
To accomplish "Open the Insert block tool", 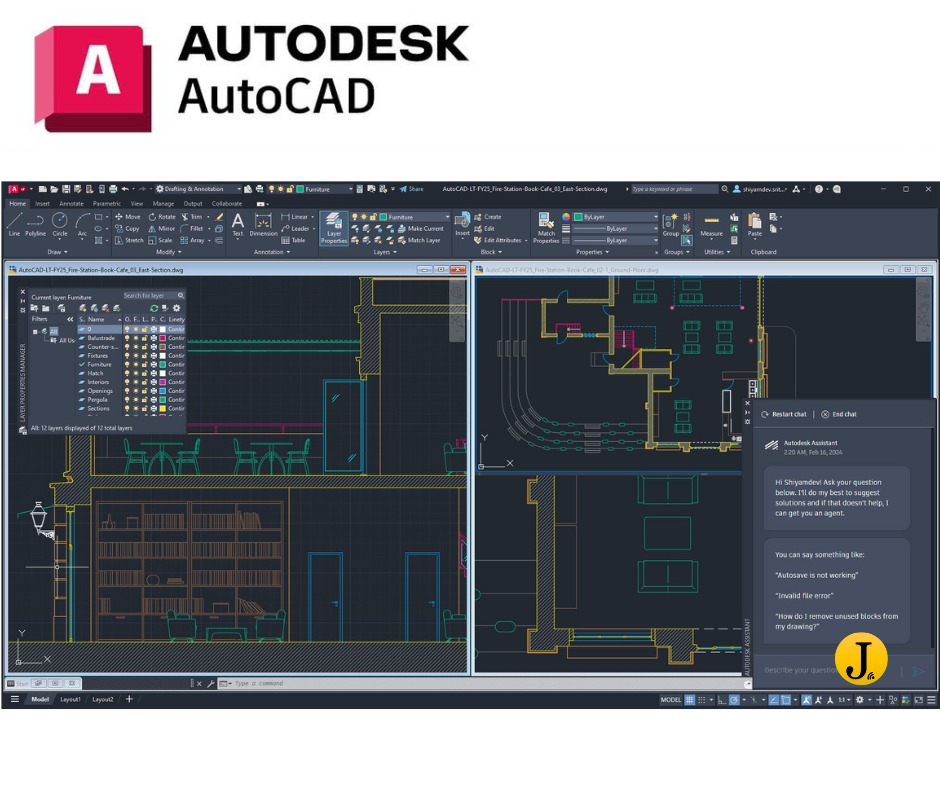I will (x=462, y=225).
